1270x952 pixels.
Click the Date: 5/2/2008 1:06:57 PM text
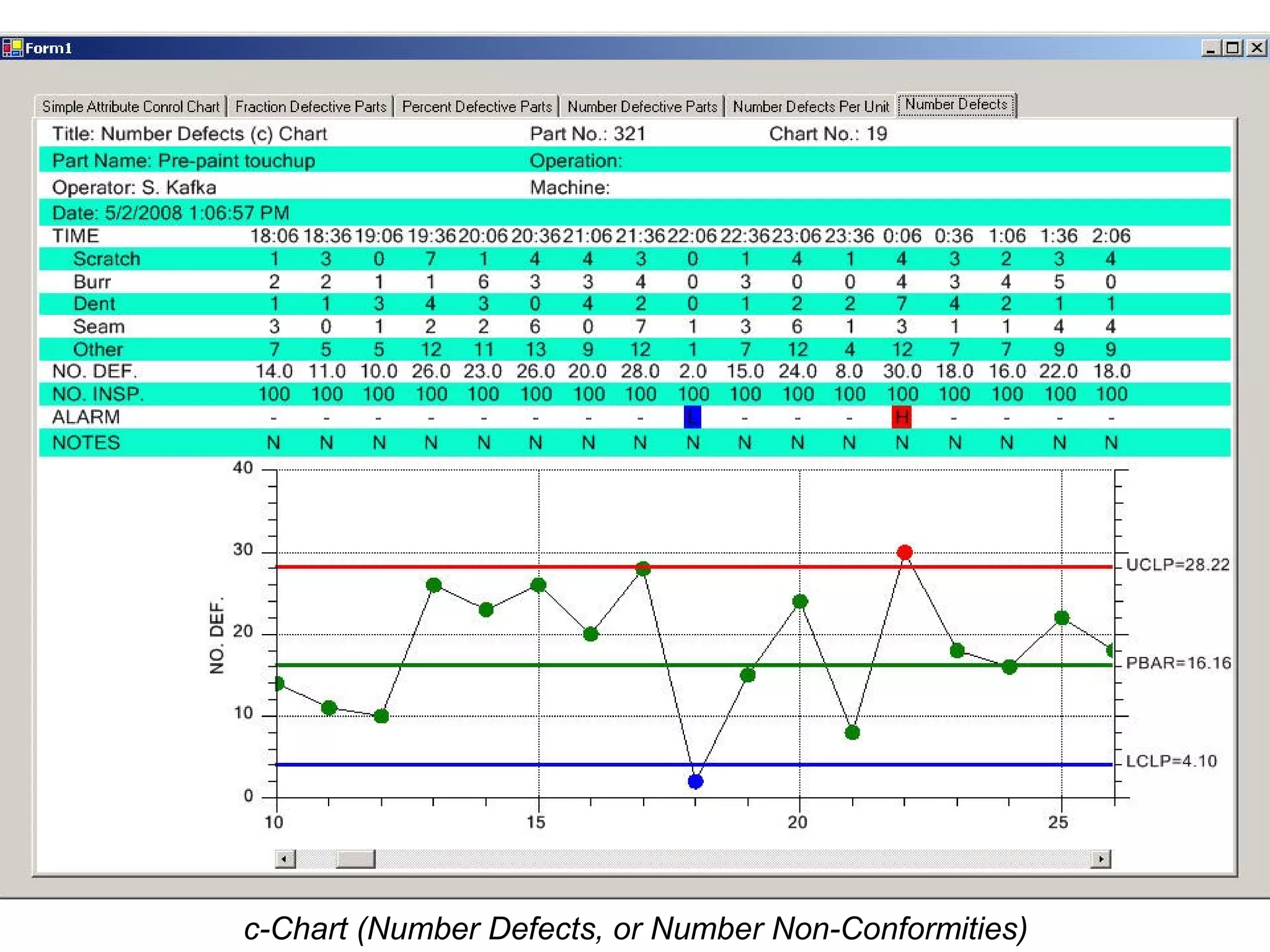click(171, 213)
